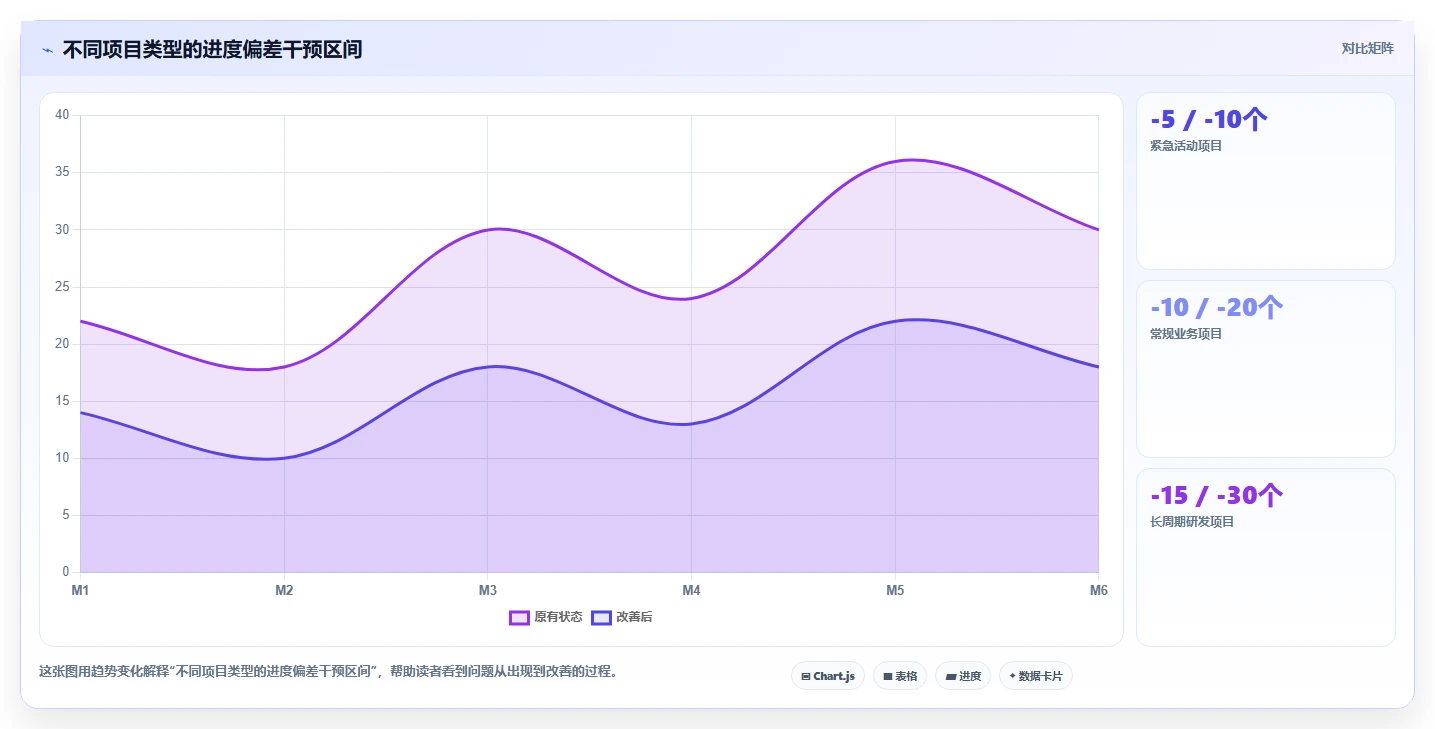Click the 15 y-axis label

[x=62, y=401]
